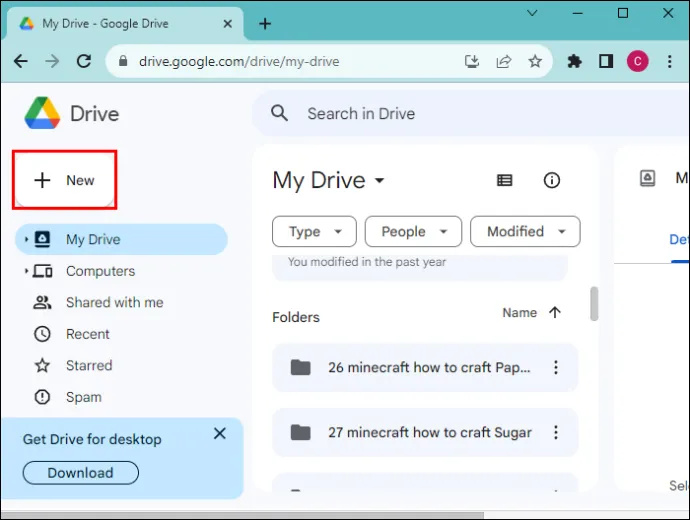690x520 pixels.
Task: Go forward with the browser forward arrow
Action: (52, 61)
